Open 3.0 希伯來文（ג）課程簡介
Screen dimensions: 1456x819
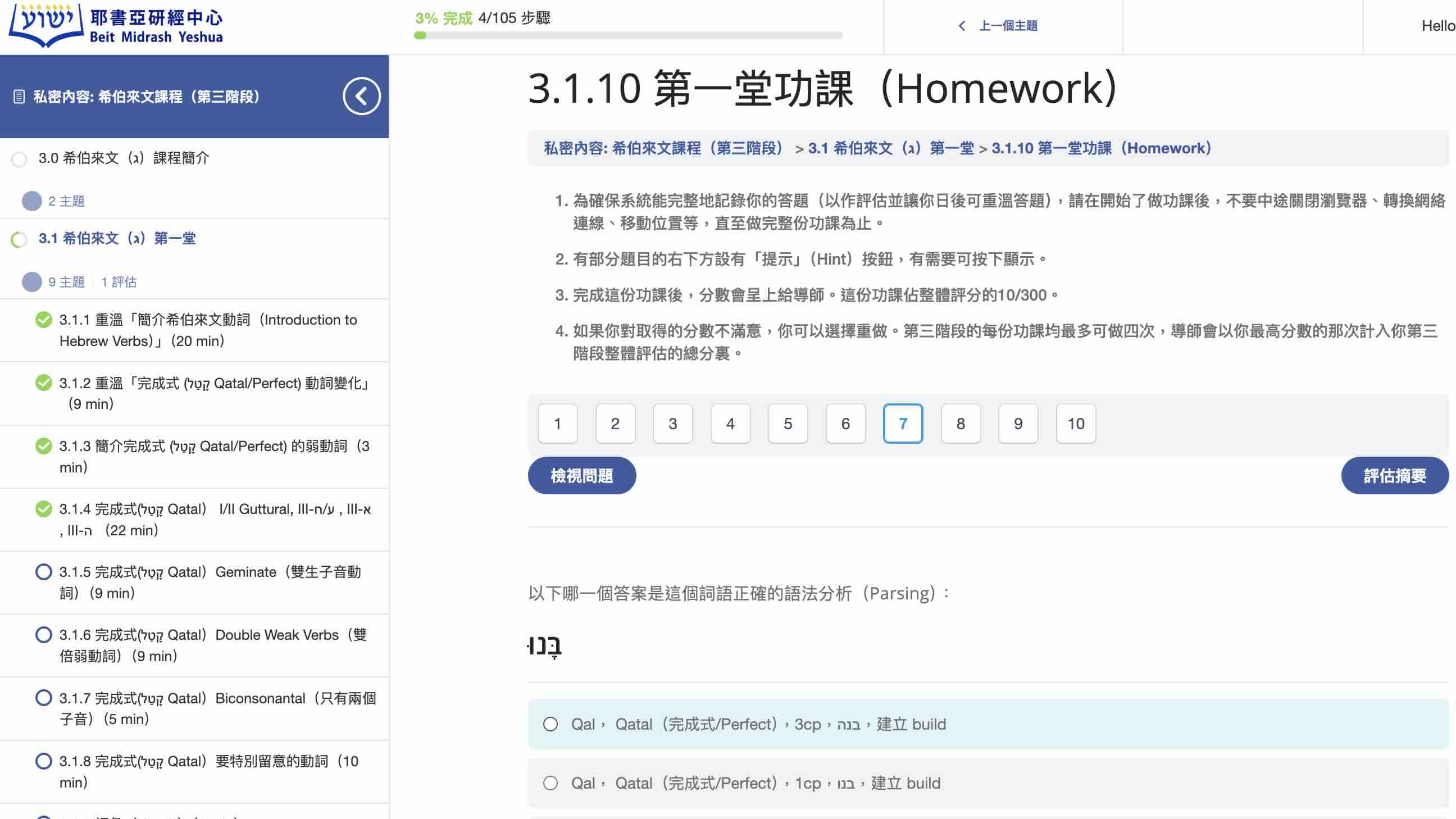tap(124, 158)
